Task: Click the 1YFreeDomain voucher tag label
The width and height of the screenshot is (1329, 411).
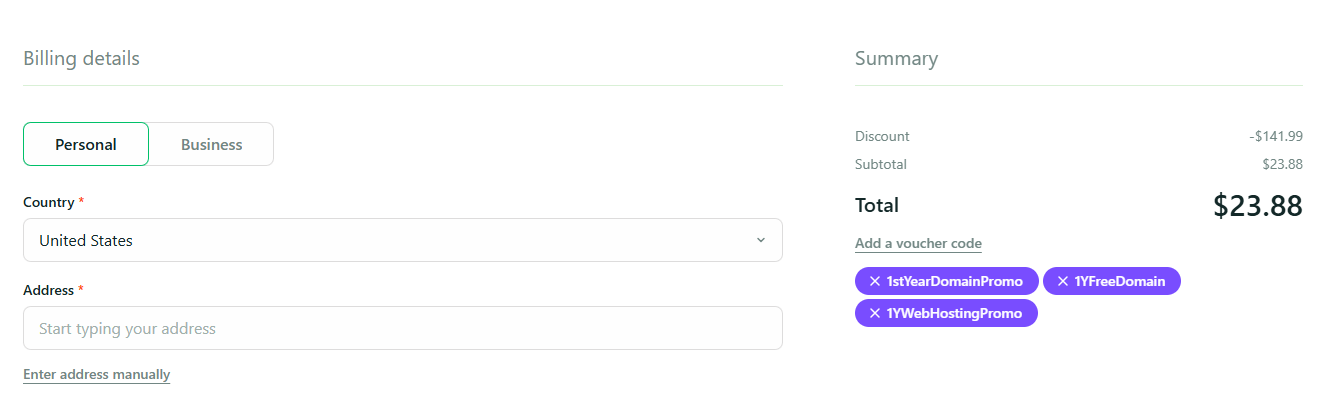Action: 1119,282
